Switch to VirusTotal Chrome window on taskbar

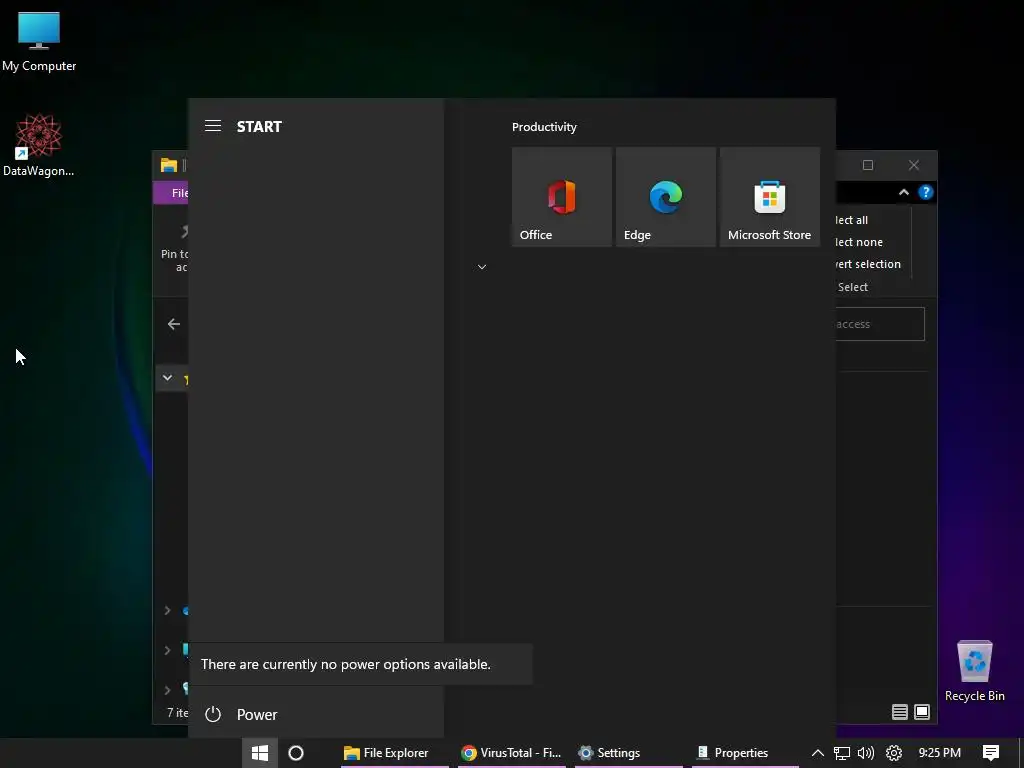[511, 753]
